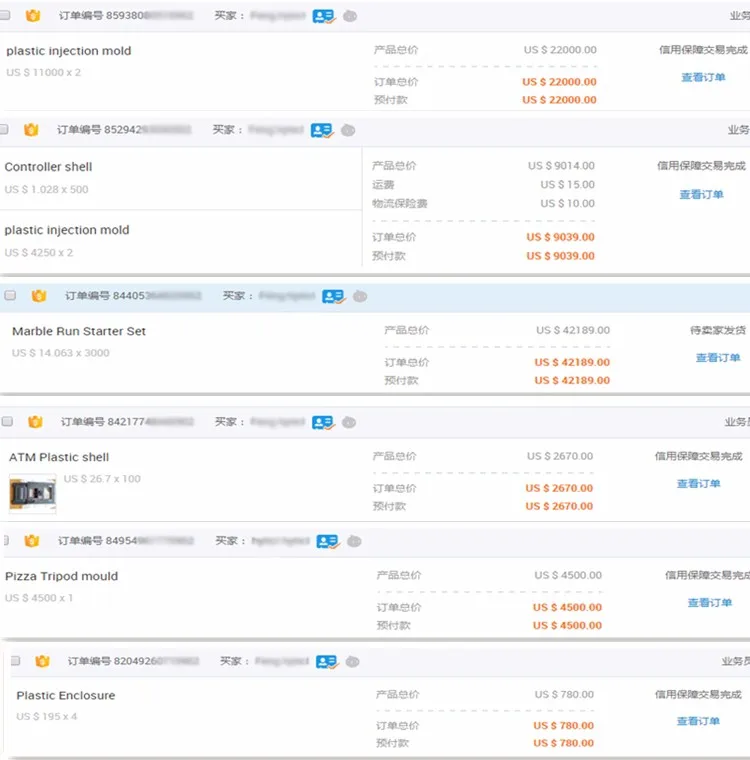View order link for US $ 22000.00 order
750x760 pixels.
click(703, 78)
